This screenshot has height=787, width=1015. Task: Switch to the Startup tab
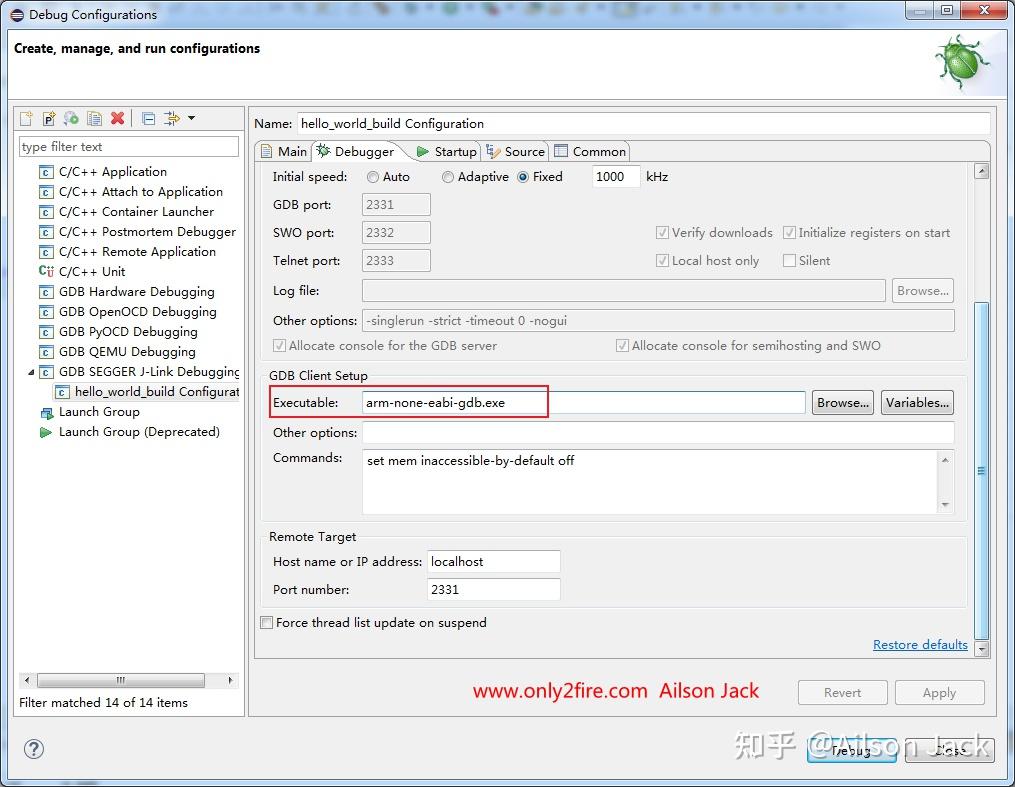(x=447, y=151)
